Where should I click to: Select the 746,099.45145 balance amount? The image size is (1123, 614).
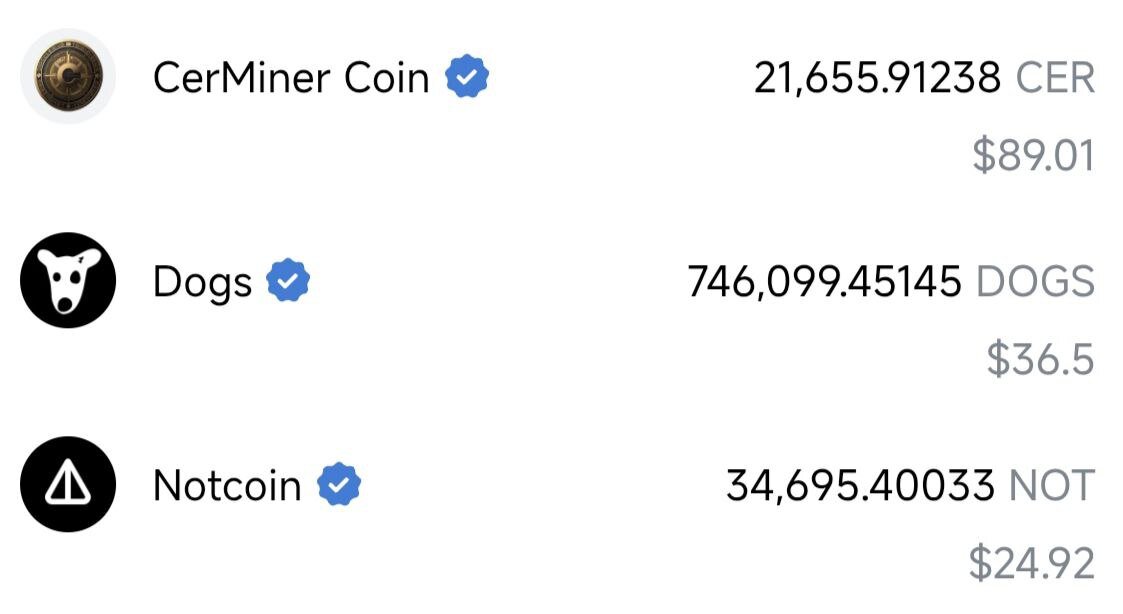(824, 282)
